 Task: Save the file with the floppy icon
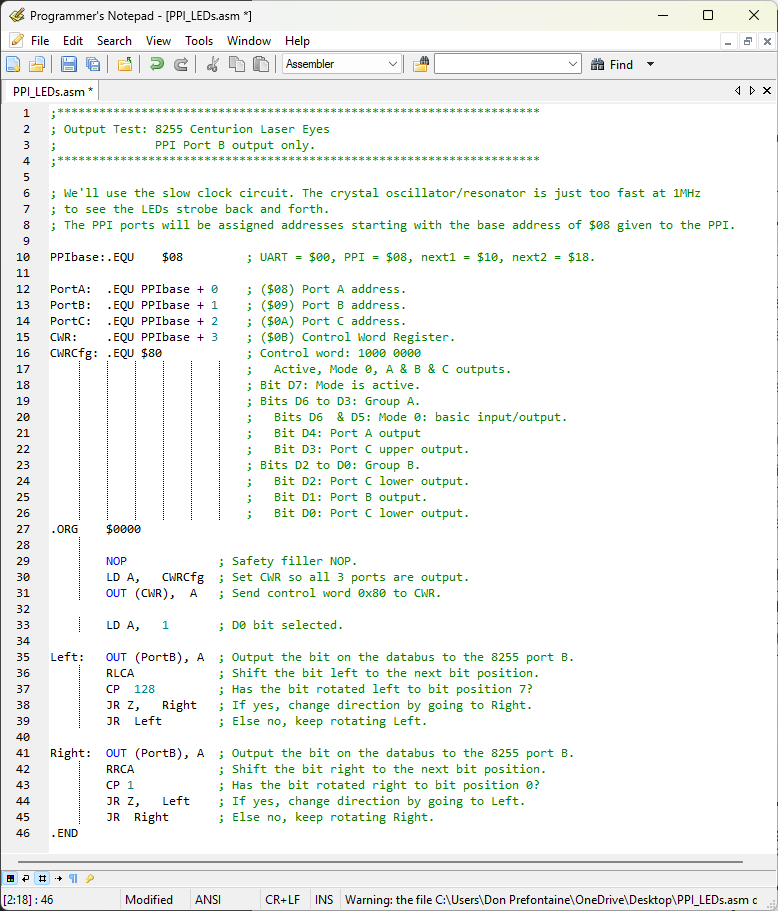[x=69, y=64]
